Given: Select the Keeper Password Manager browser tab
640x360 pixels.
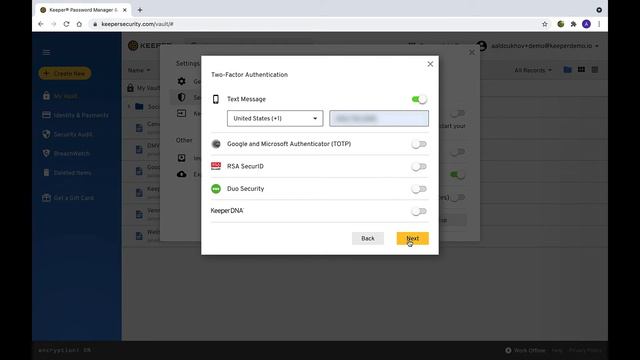Looking at the screenshot, I should [83, 10].
